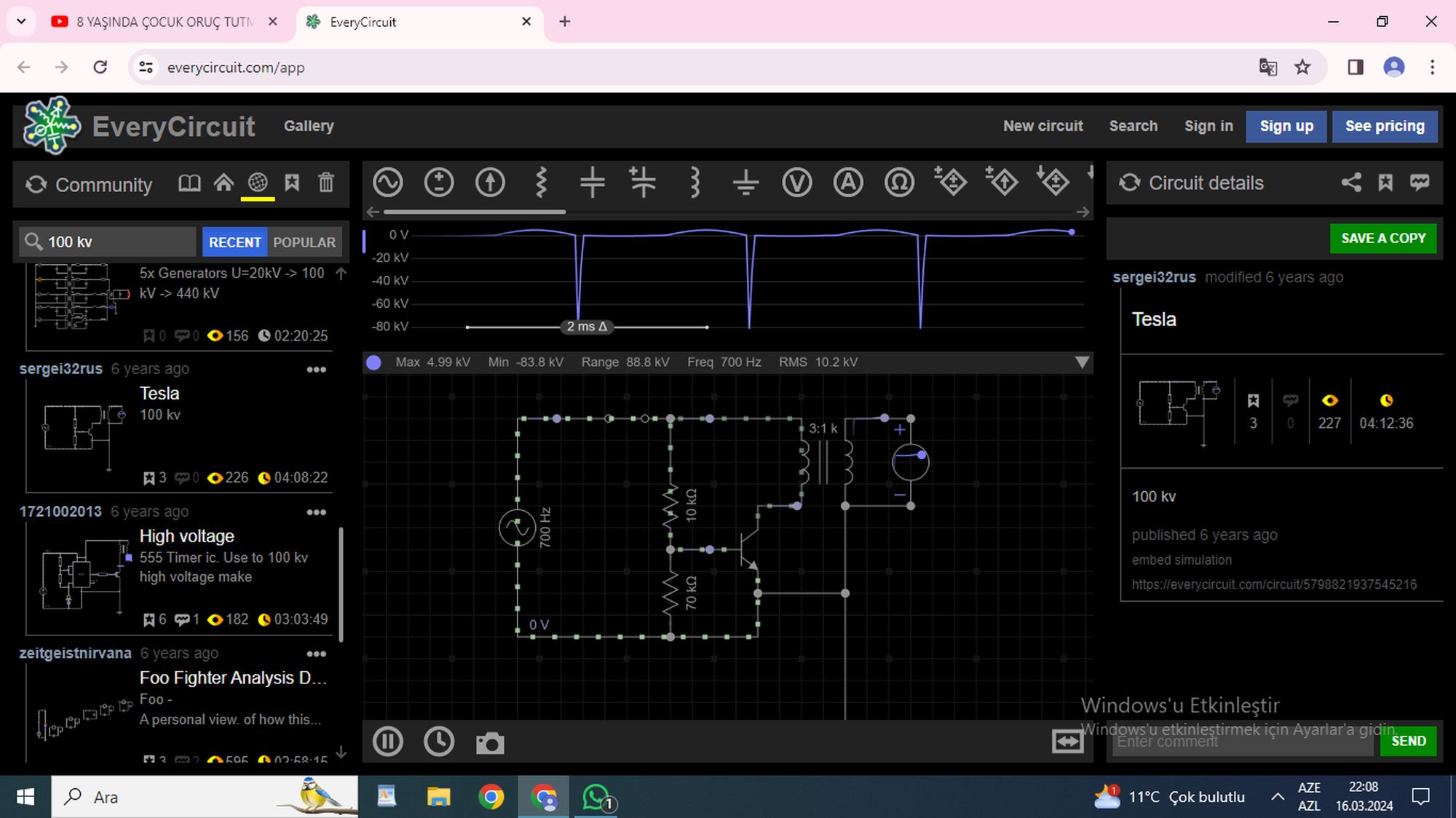Open the home workspace icon
Screen dimensions: 1456x818
click(223, 183)
